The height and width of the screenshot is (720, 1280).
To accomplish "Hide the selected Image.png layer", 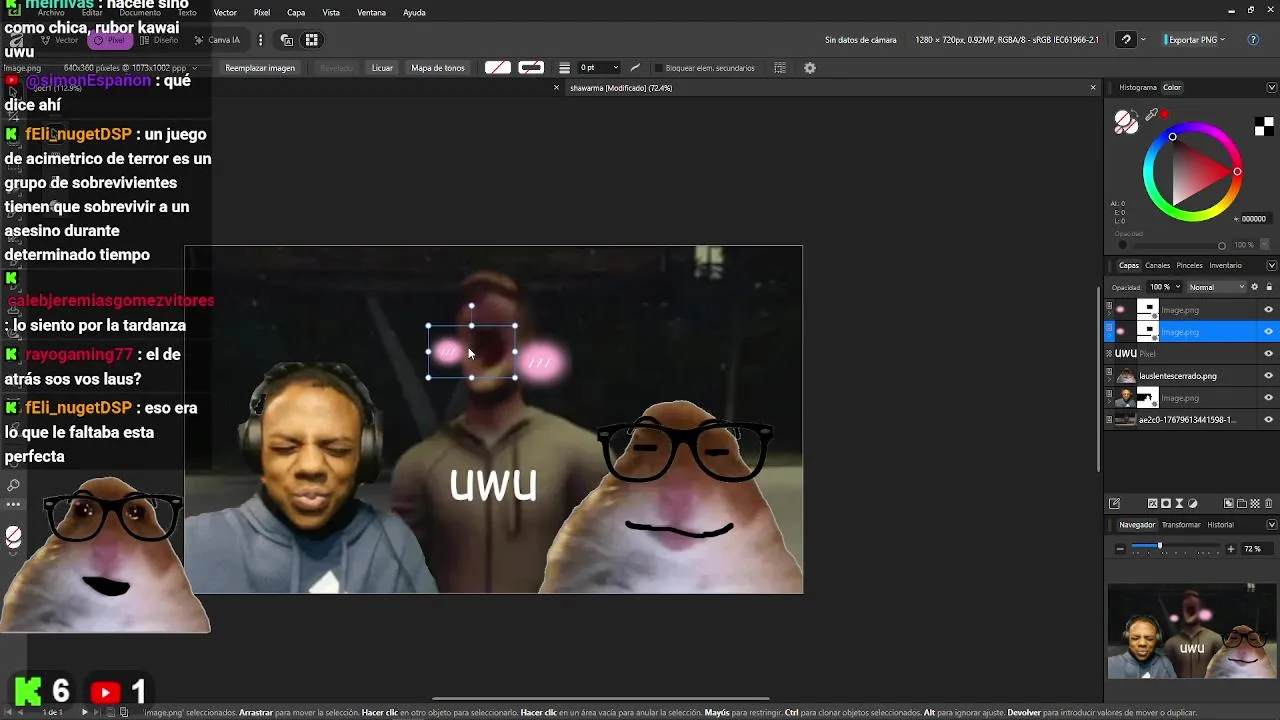I will [x=1268, y=332].
